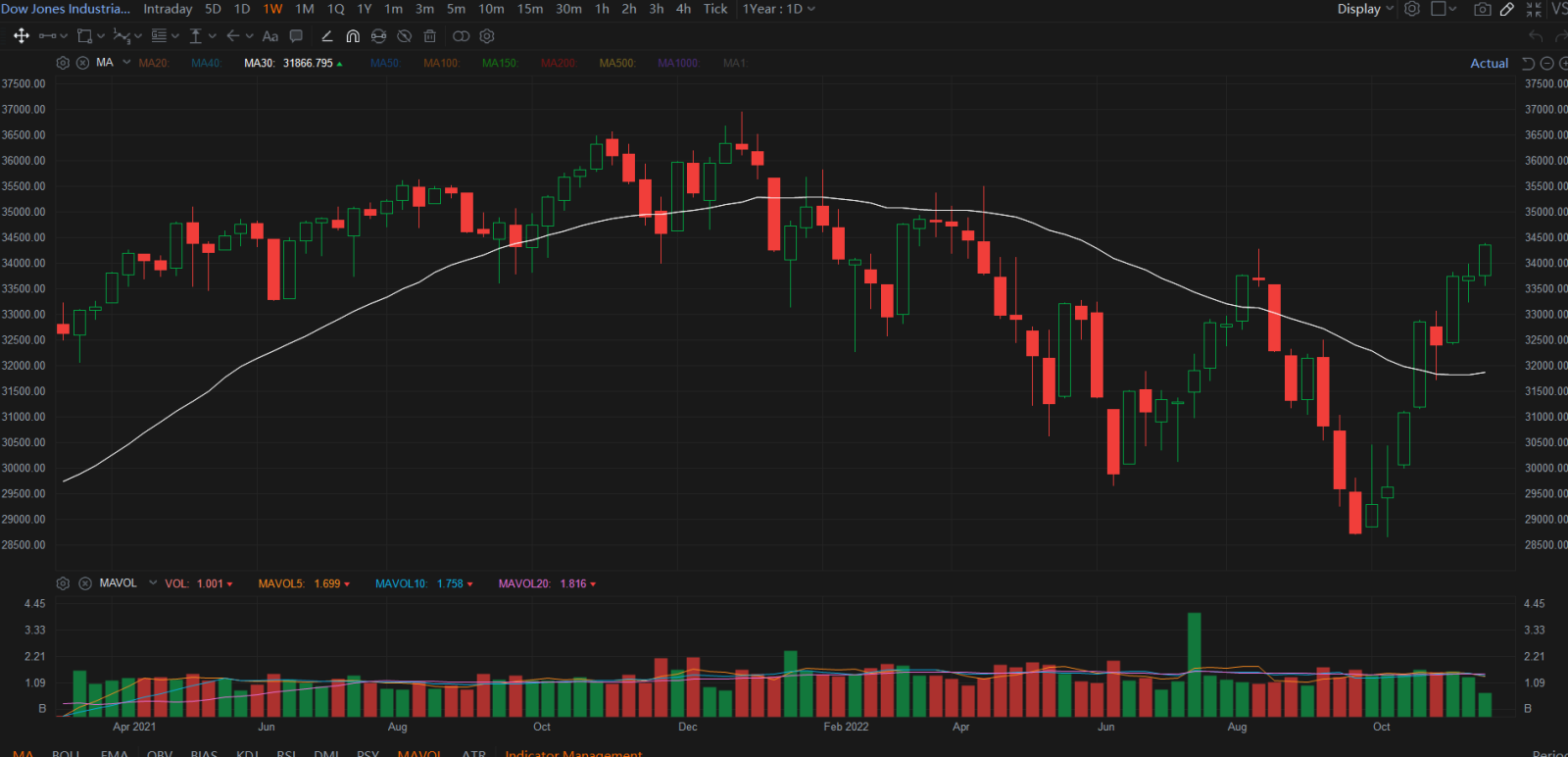Image resolution: width=1568 pixels, height=757 pixels.
Task: Take a chart screenshot with camera icon
Action: point(1483,9)
